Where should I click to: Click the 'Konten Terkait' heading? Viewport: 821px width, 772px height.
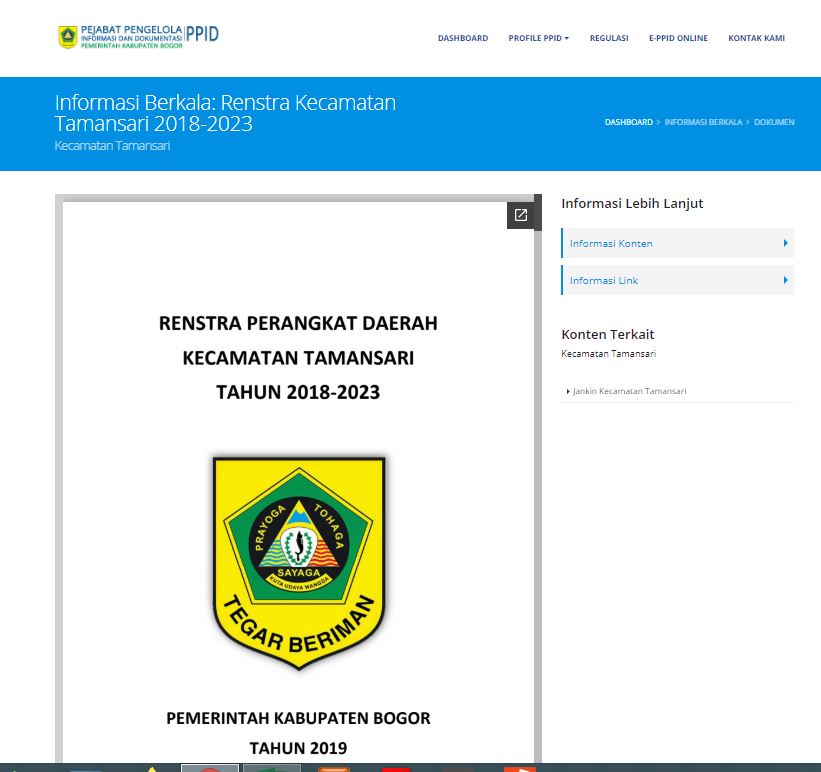click(608, 334)
